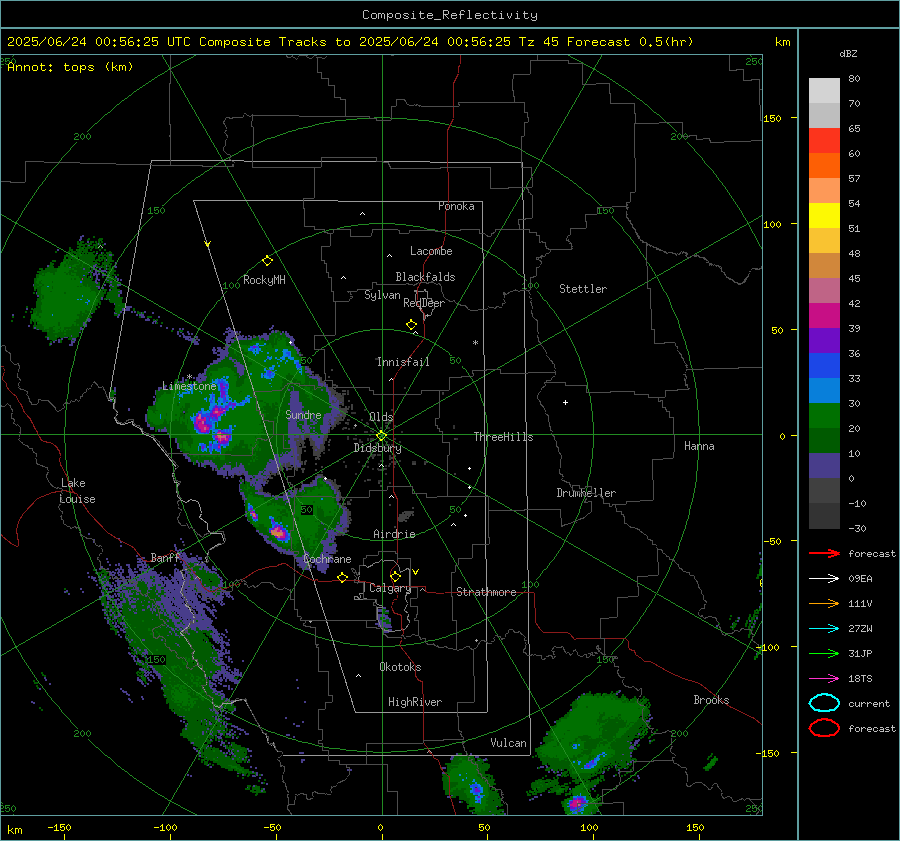Click the Limestone label

click(x=189, y=386)
